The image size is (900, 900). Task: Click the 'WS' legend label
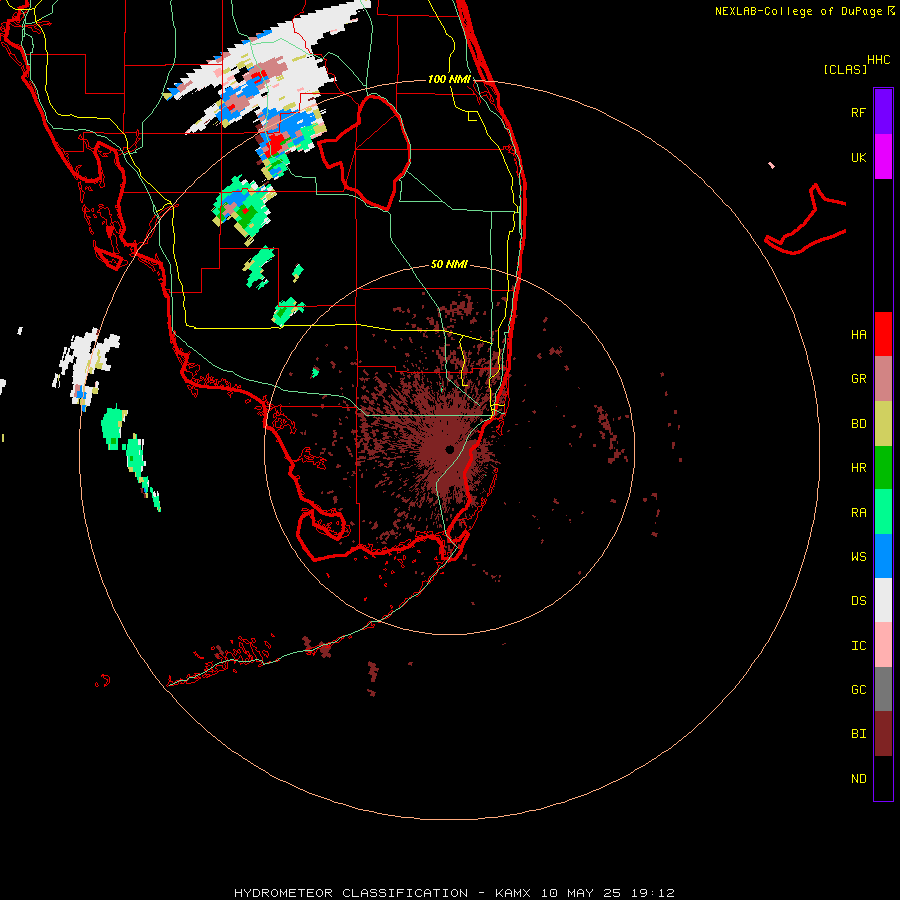tap(858, 557)
